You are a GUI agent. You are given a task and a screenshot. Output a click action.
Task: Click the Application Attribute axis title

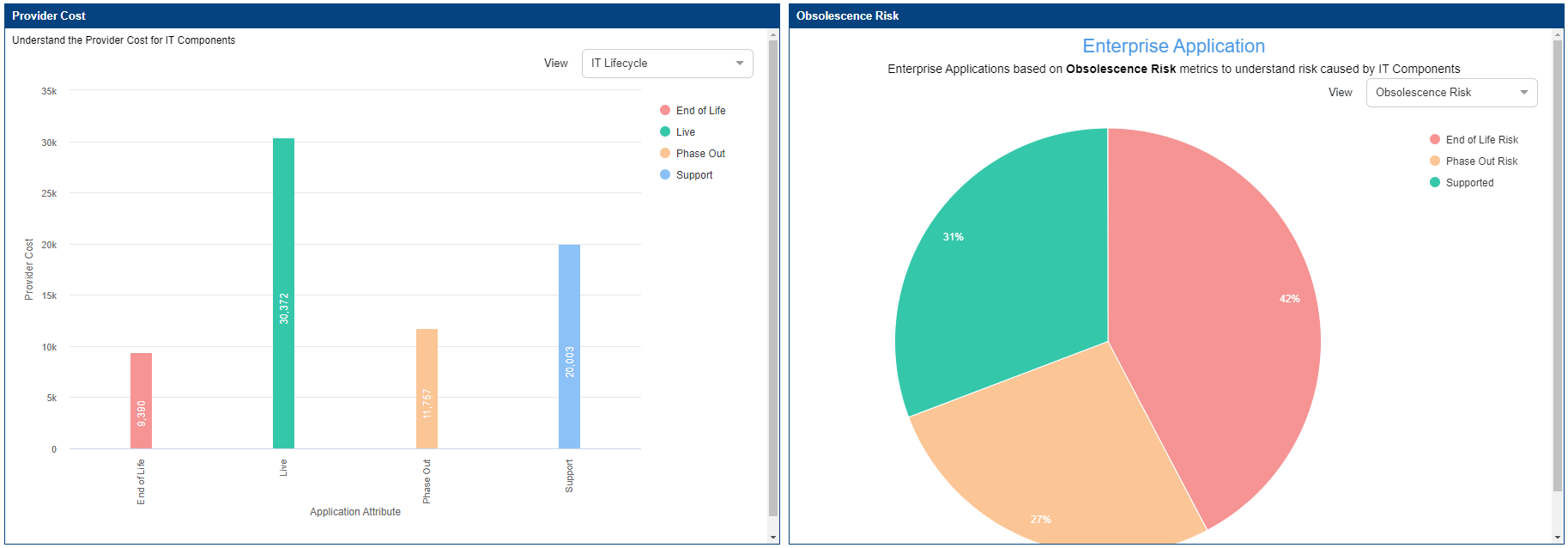pos(355,512)
